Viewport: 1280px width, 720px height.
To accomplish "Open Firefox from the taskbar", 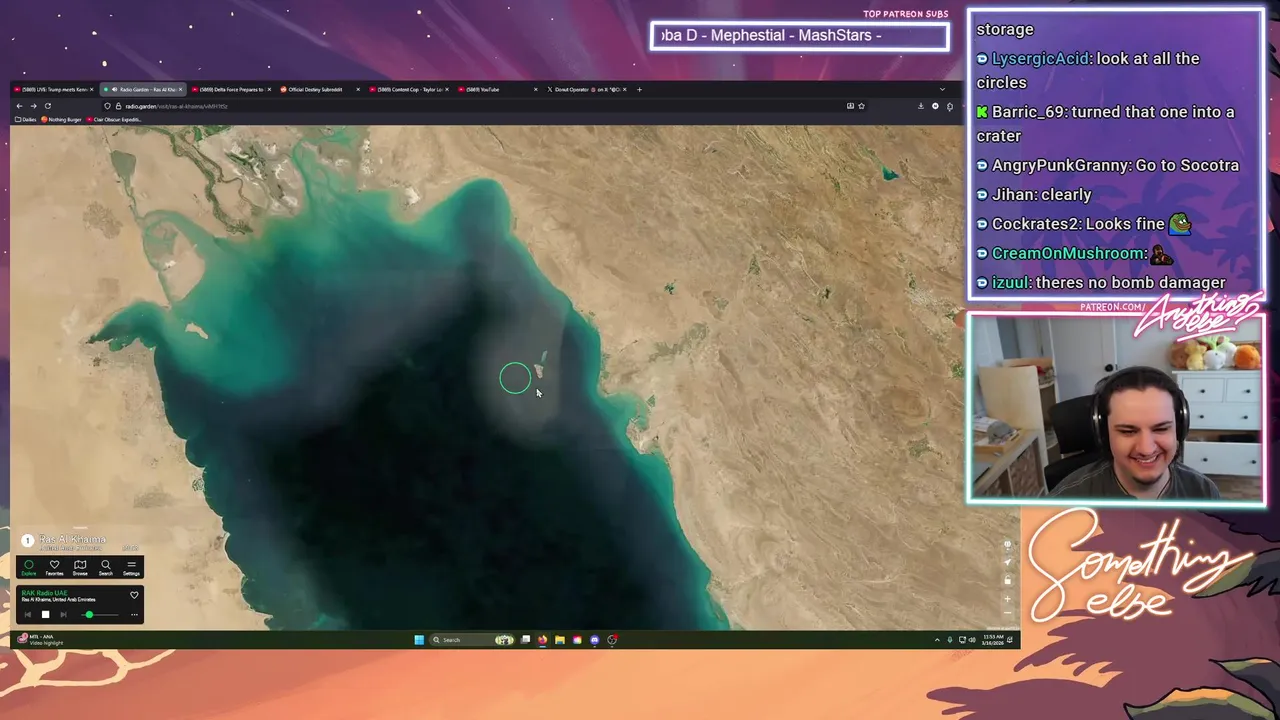I will 542,640.
